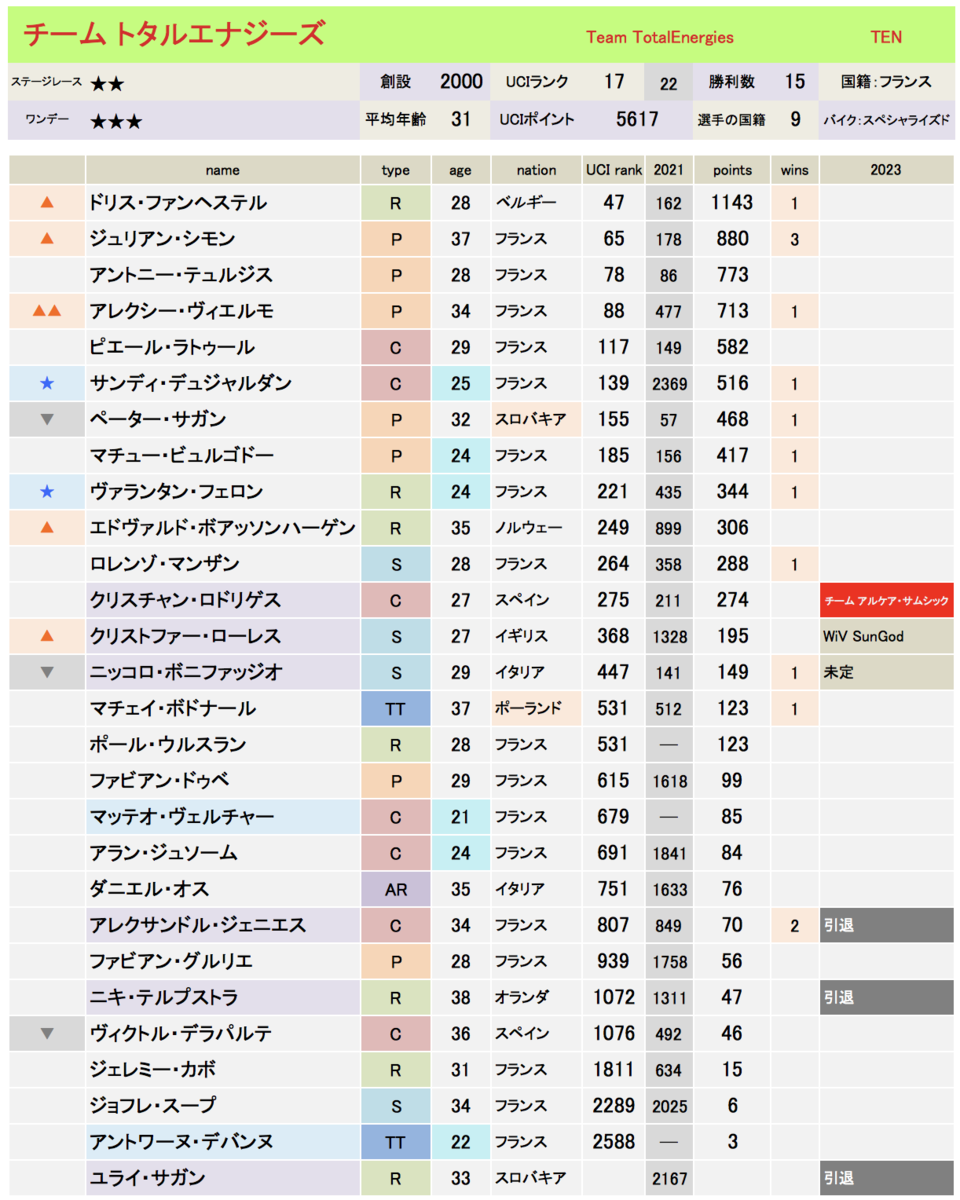Select rider name ジェレミー・カボ
This screenshot has height=1200, width=960.
coord(152,1070)
